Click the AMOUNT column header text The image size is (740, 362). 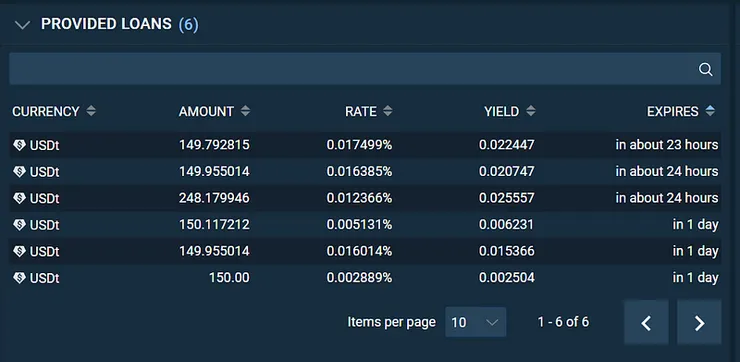(206, 111)
